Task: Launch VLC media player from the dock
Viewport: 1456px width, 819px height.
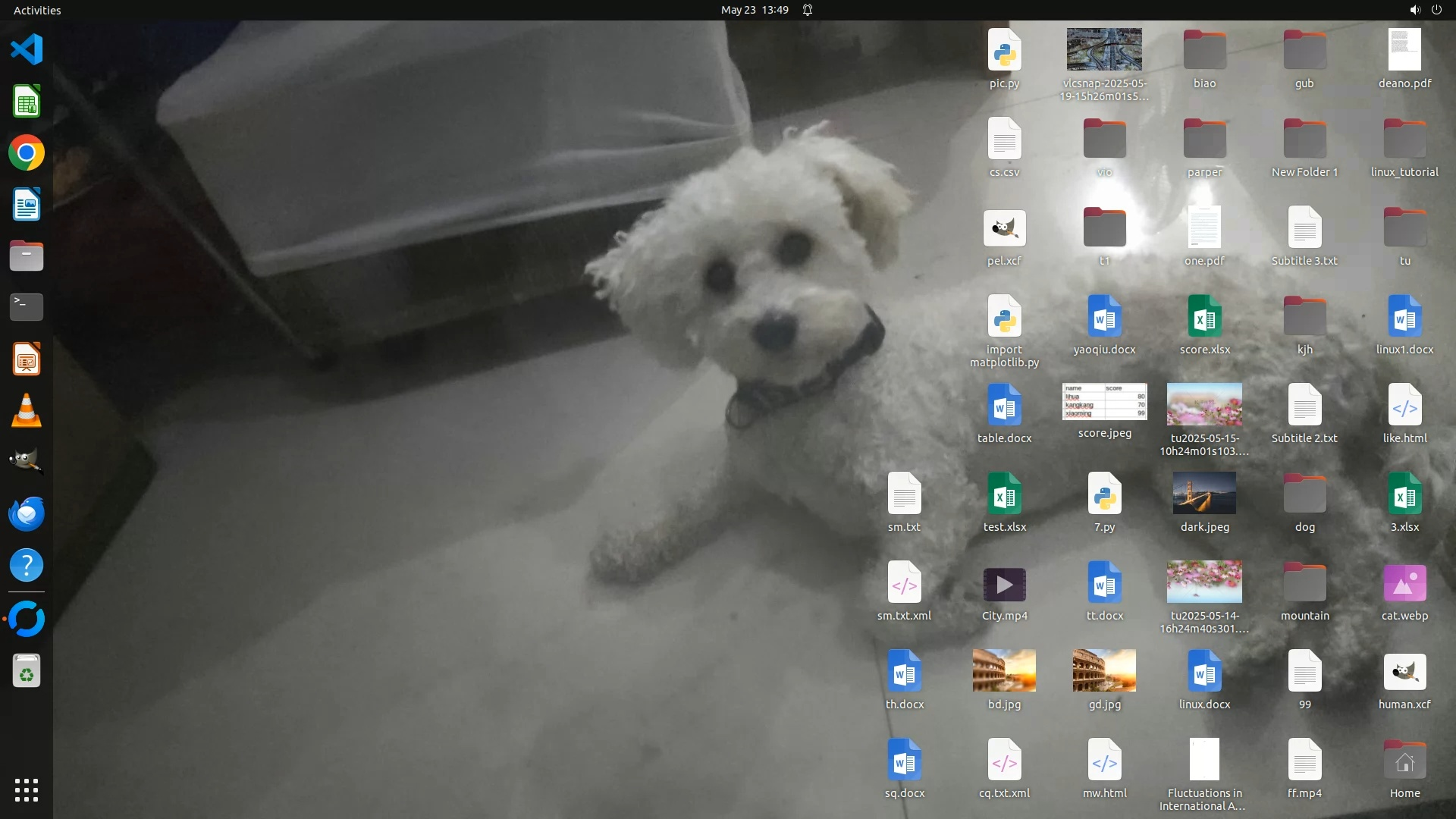Action: (27, 411)
